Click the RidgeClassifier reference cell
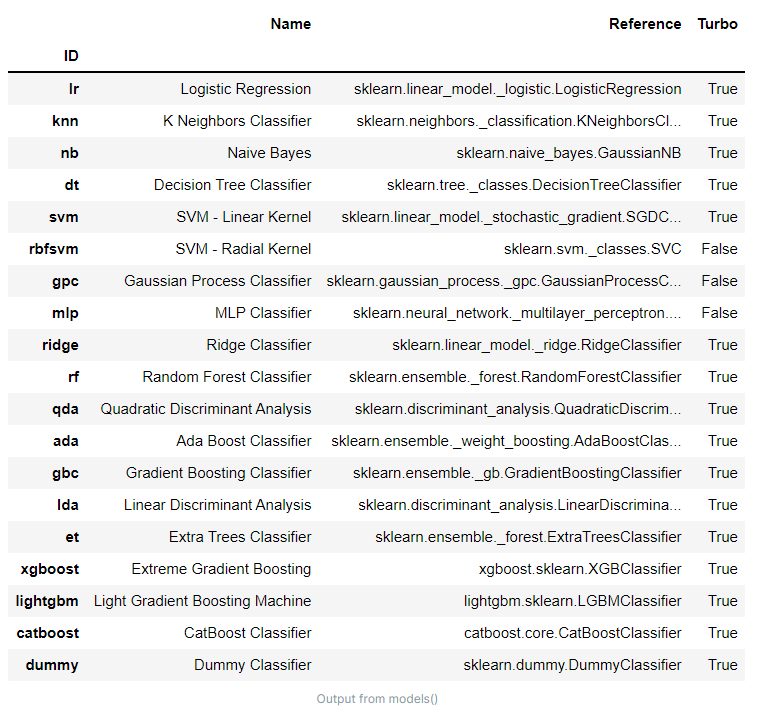 (x=537, y=345)
